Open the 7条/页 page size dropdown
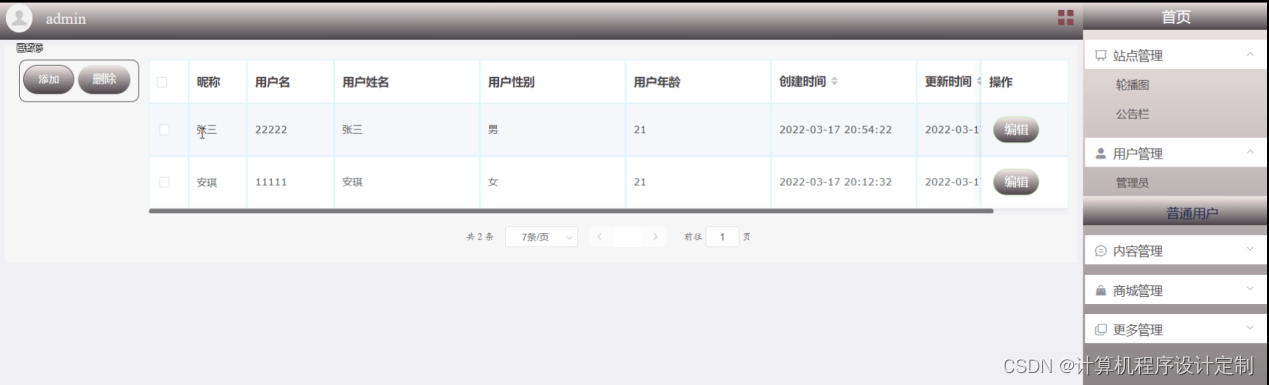Viewport: 1269px width, 385px height. pyautogui.click(x=542, y=237)
